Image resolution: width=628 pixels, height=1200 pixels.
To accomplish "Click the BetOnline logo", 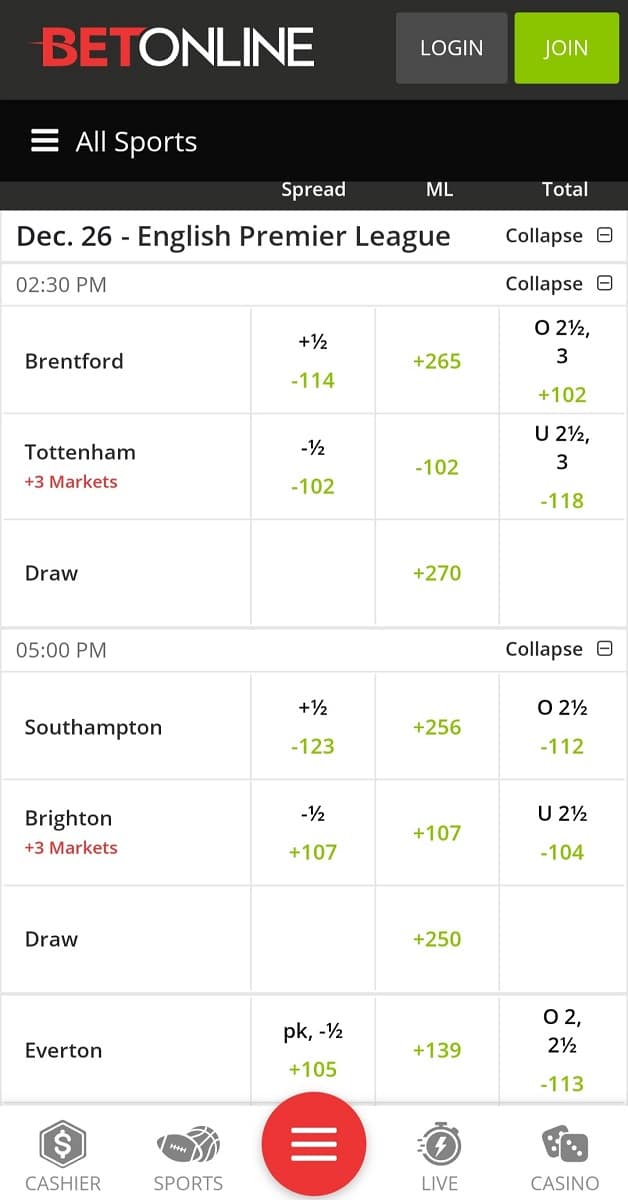I will pos(172,47).
